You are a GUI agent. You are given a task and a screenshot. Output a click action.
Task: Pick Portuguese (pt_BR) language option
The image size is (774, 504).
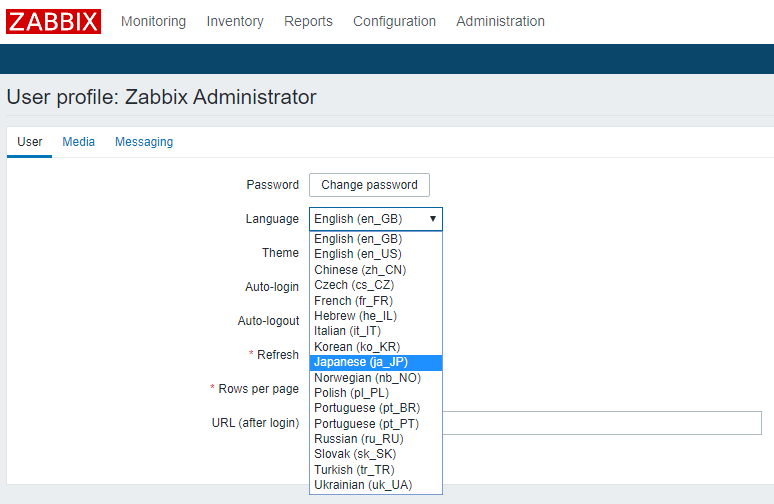[x=367, y=408]
